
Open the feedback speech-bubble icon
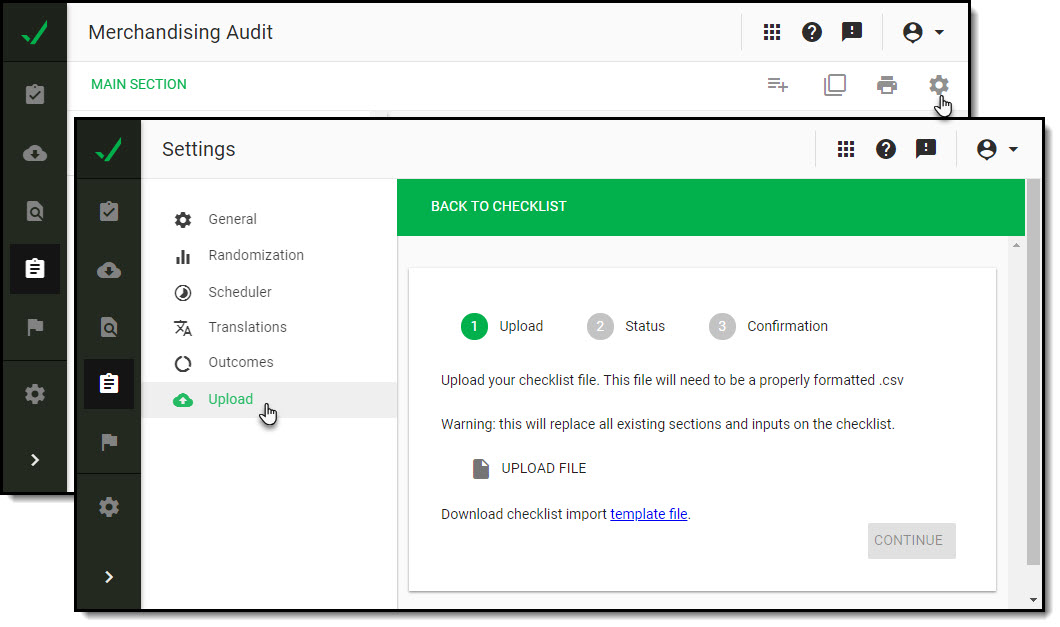pyautogui.click(x=926, y=148)
